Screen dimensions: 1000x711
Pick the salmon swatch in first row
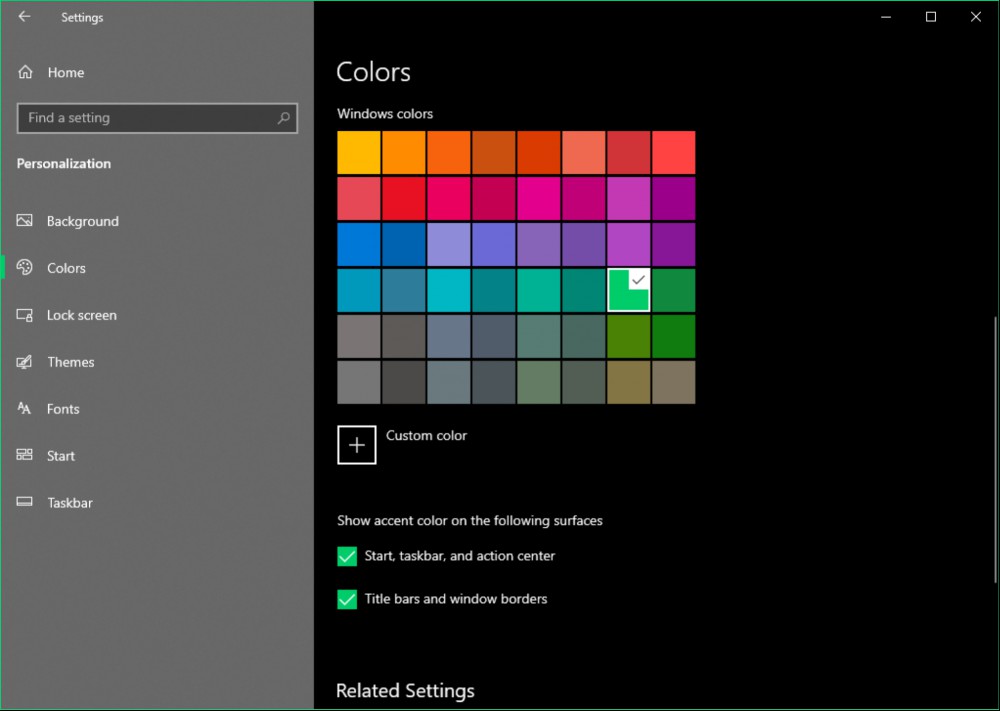pyautogui.click(x=584, y=152)
